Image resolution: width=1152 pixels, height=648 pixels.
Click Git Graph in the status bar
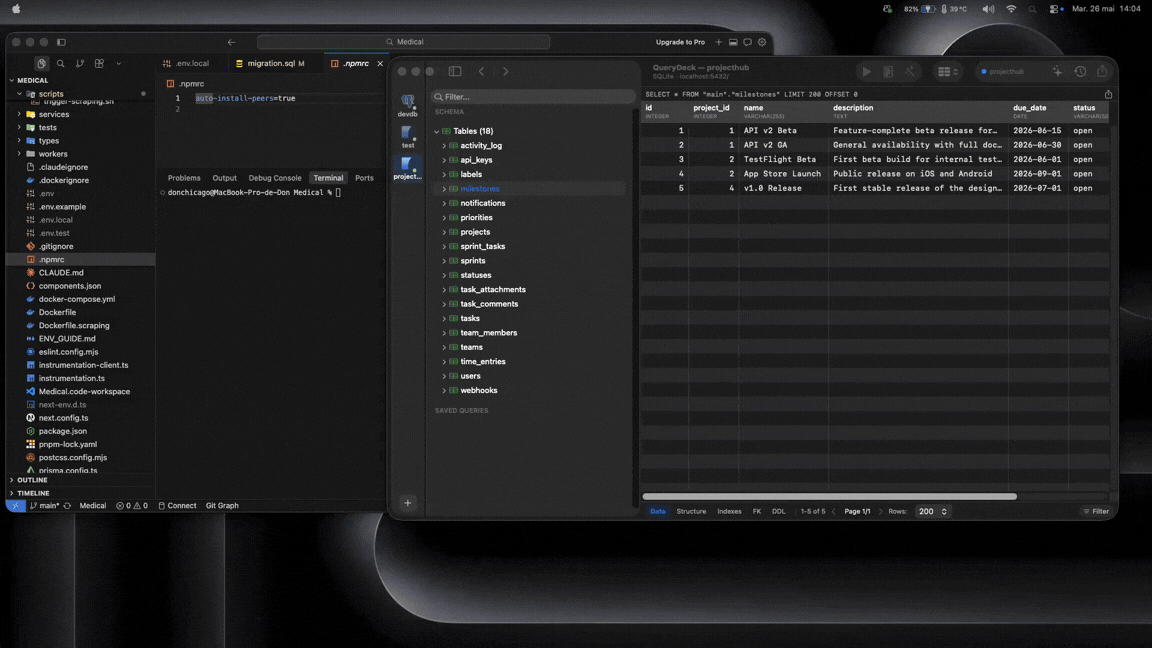click(x=222, y=505)
